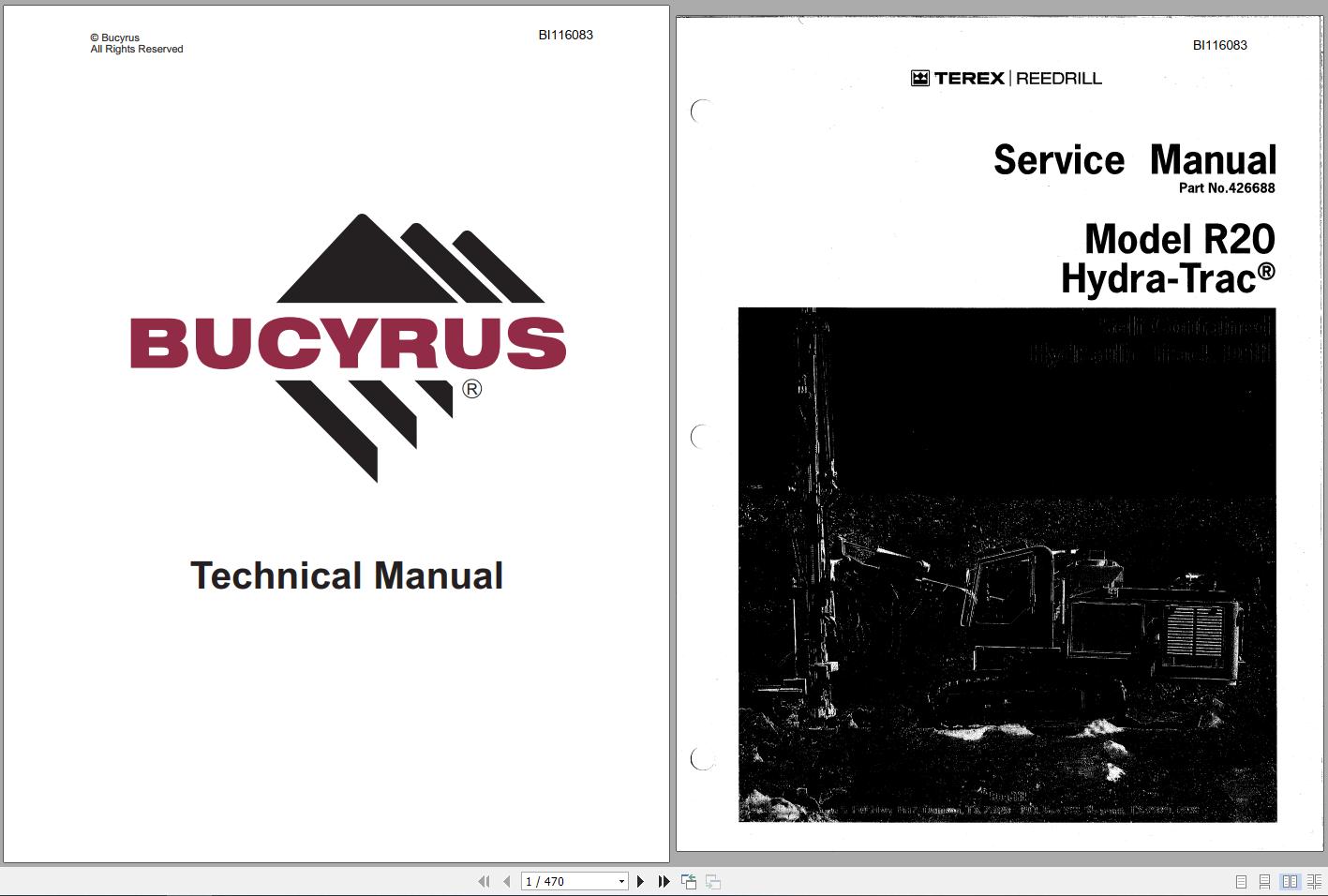The width and height of the screenshot is (1328, 896).
Task: Go to the next page
Action: (641, 882)
